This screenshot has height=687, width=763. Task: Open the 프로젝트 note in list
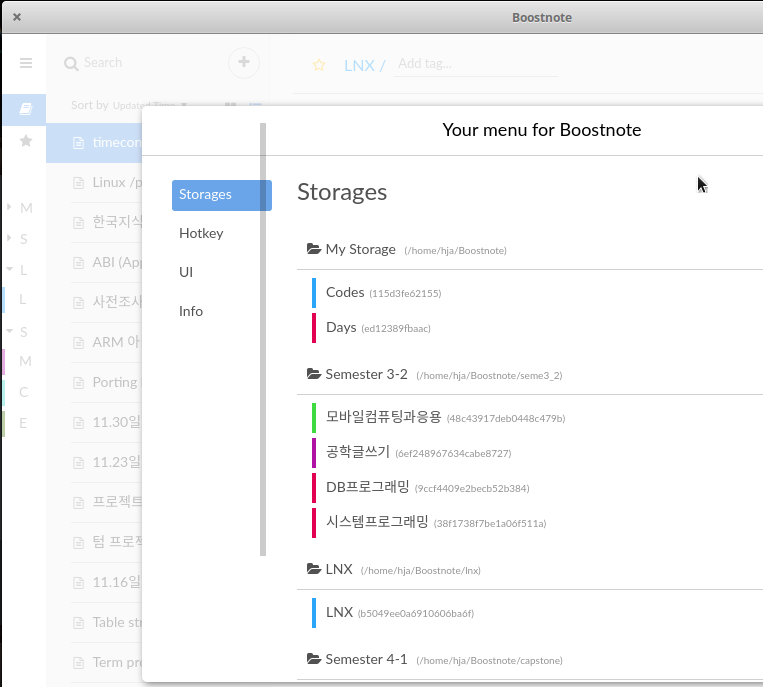pyautogui.click(x=106, y=502)
